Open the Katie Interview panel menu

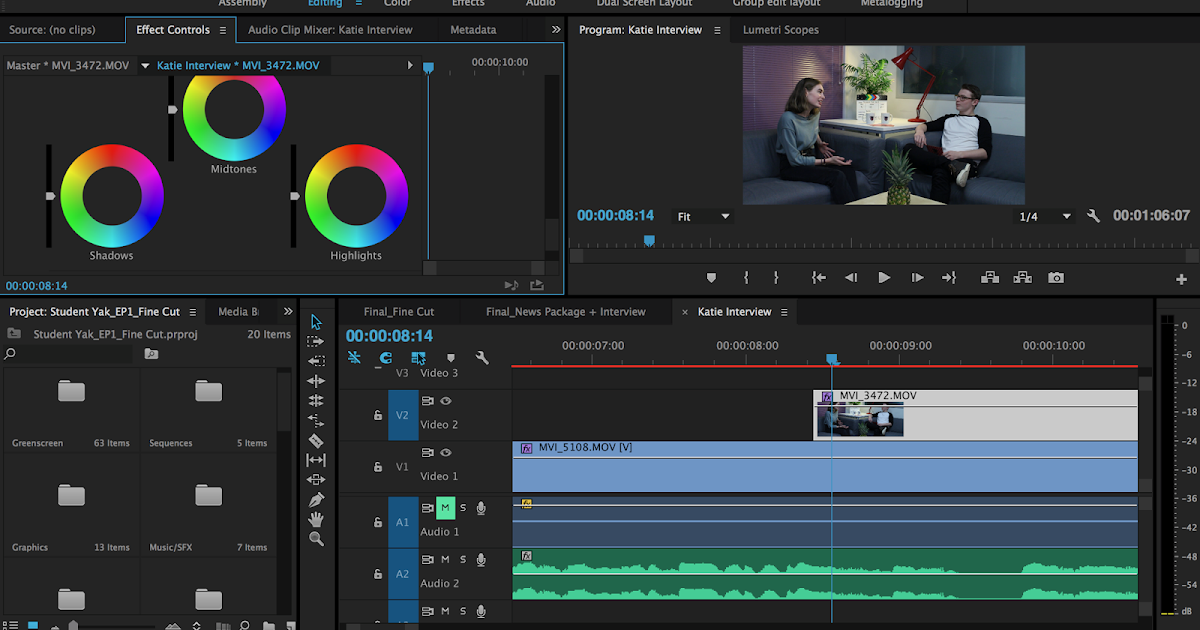click(x=786, y=311)
